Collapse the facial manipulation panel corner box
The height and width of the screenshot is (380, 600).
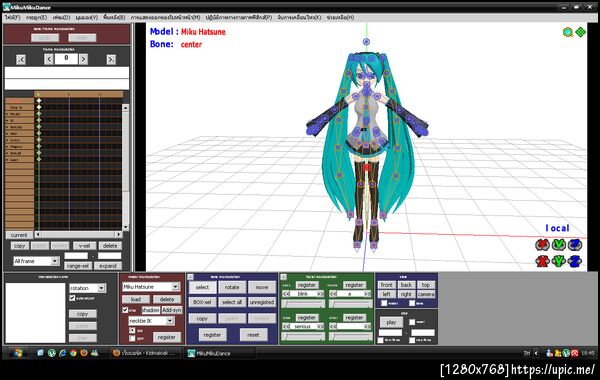click(284, 277)
